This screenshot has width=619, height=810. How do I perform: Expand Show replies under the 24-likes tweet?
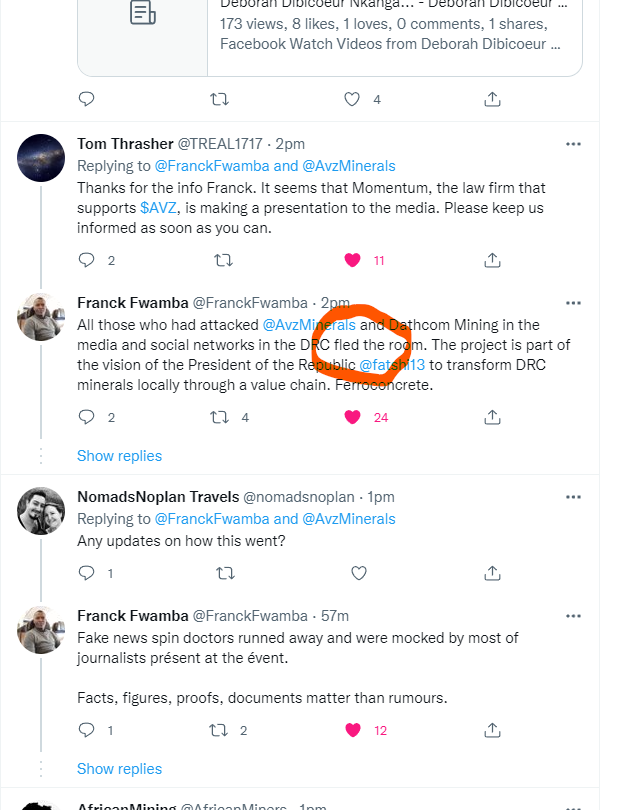[x=119, y=456]
